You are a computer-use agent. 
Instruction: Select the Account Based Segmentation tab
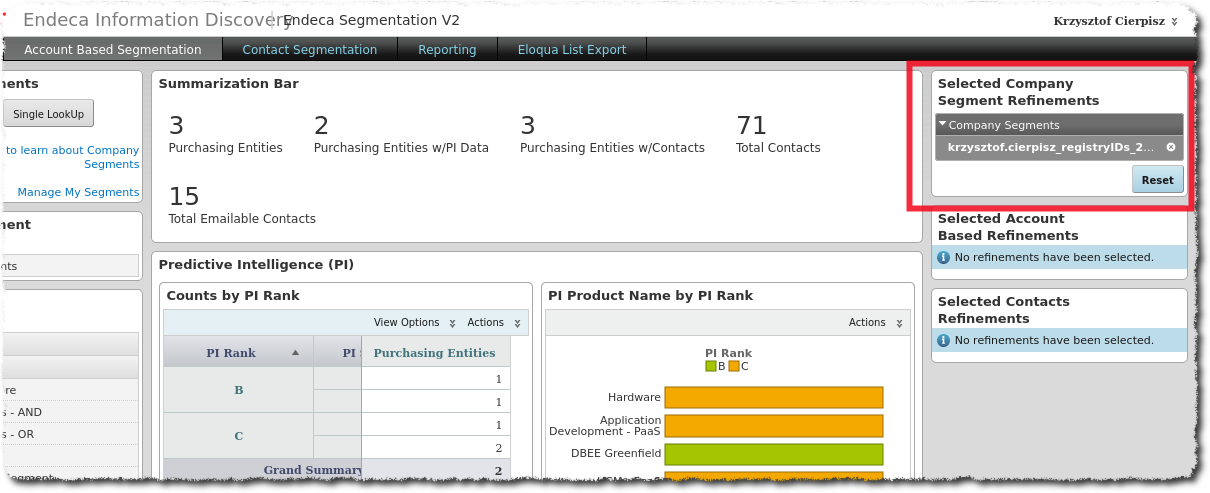pyautogui.click(x=112, y=50)
